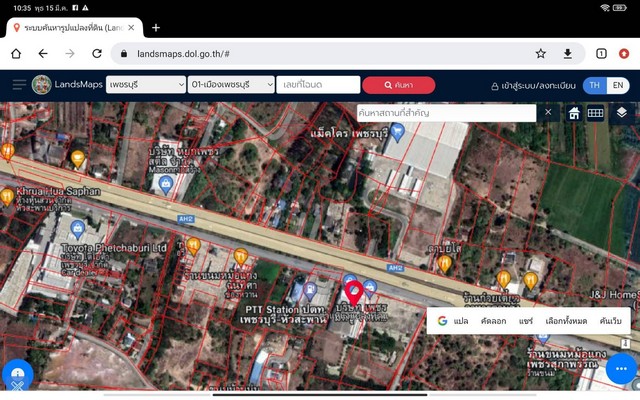Viewport: 640px width, 400px height.
Task: Open a new browser tab
Action: pos(156,28)
